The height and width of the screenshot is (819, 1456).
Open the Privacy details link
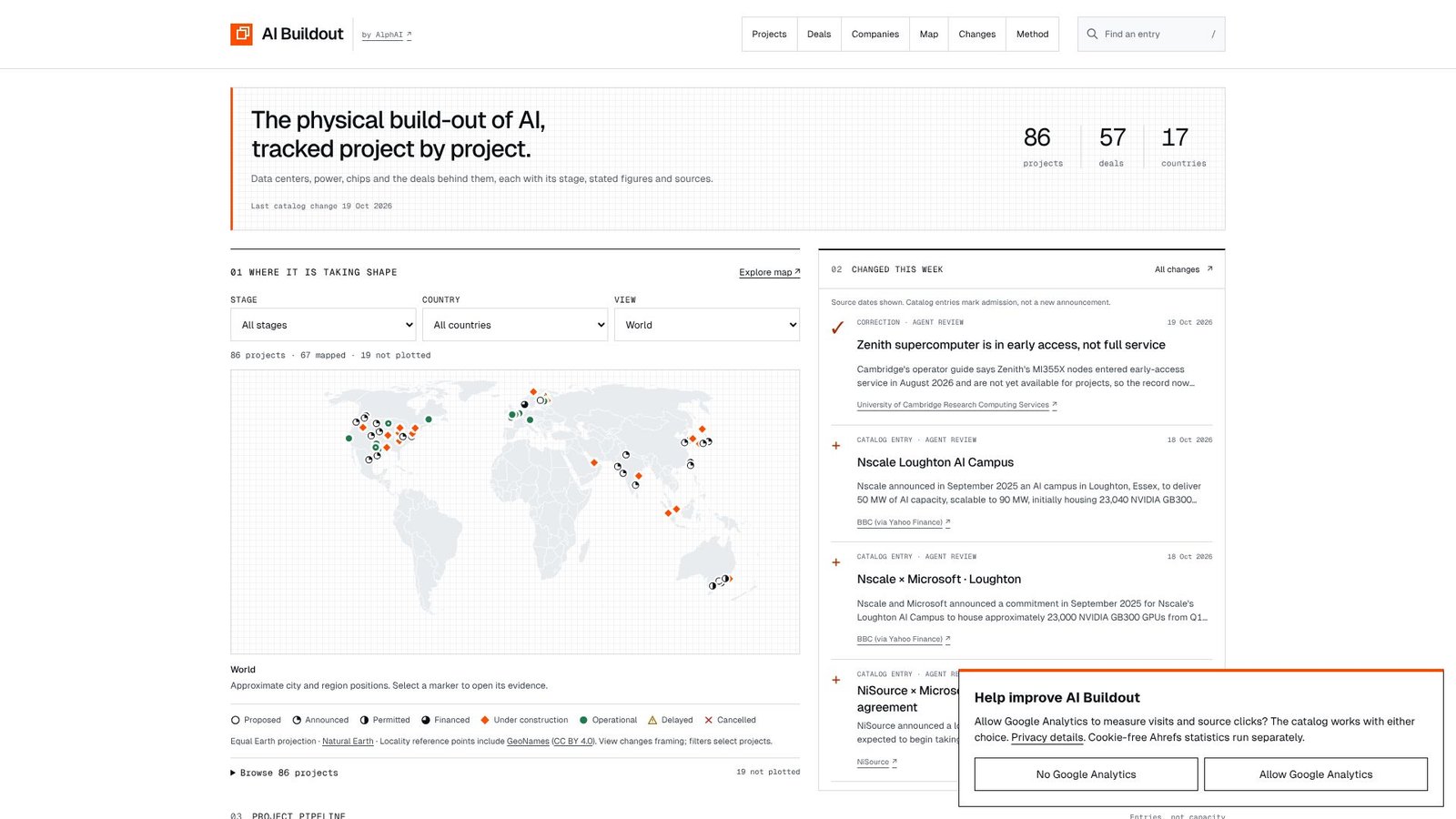(1047, 737)
